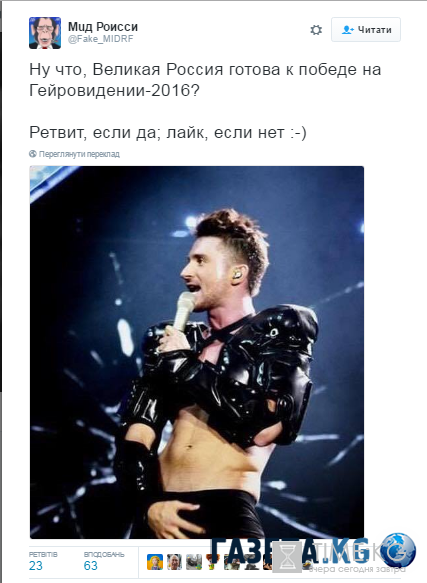Viewport: 427px width, 583px height.
Task: Open the first liker avatar with blue-yellow background
Action: click(x=155, y=562)
